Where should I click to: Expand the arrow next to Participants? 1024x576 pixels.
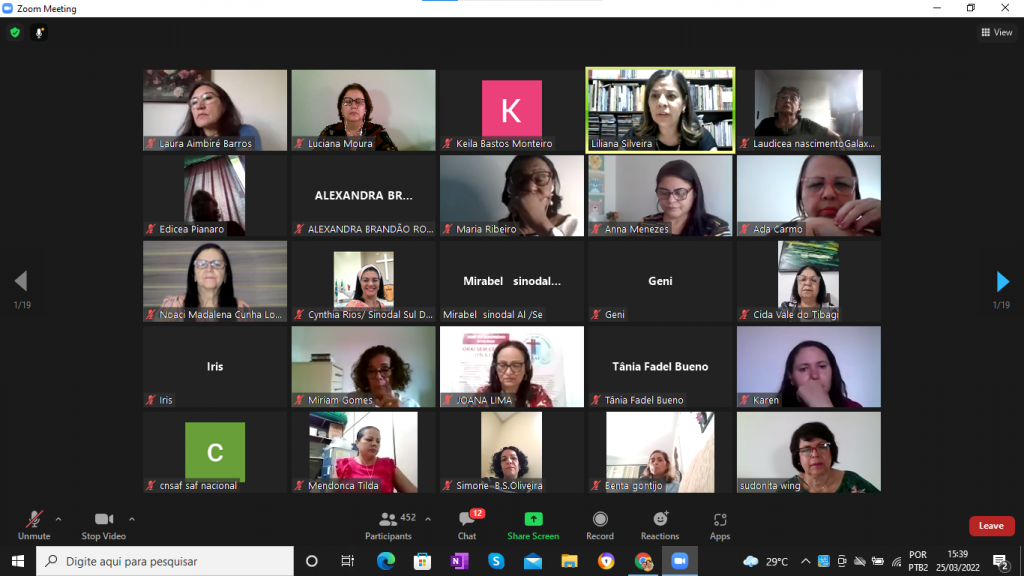[x=428, y=519]
